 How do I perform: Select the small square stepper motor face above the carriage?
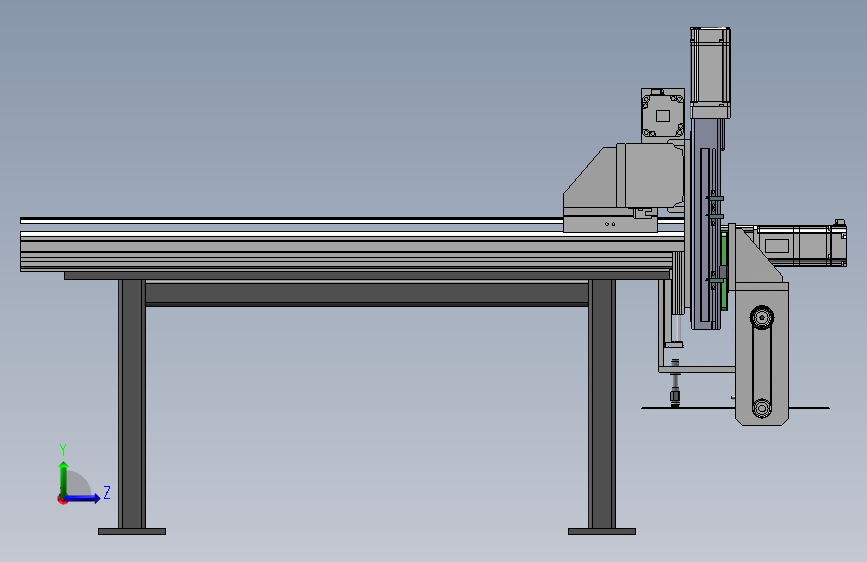[662, 116]
